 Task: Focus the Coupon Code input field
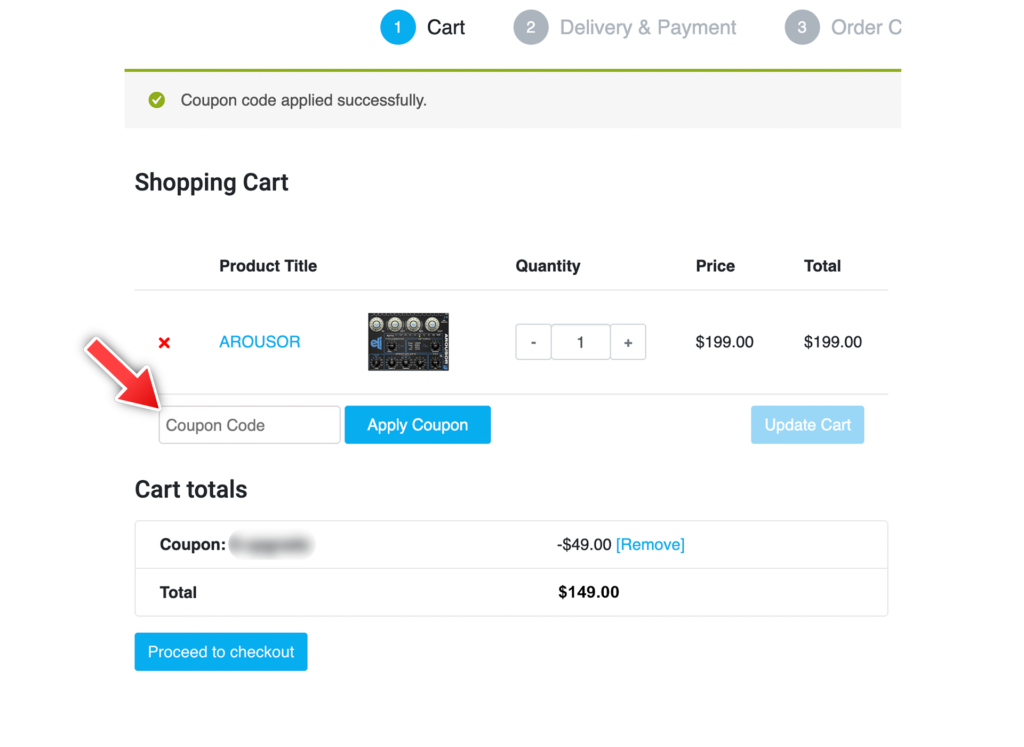[x=249, y=425]
